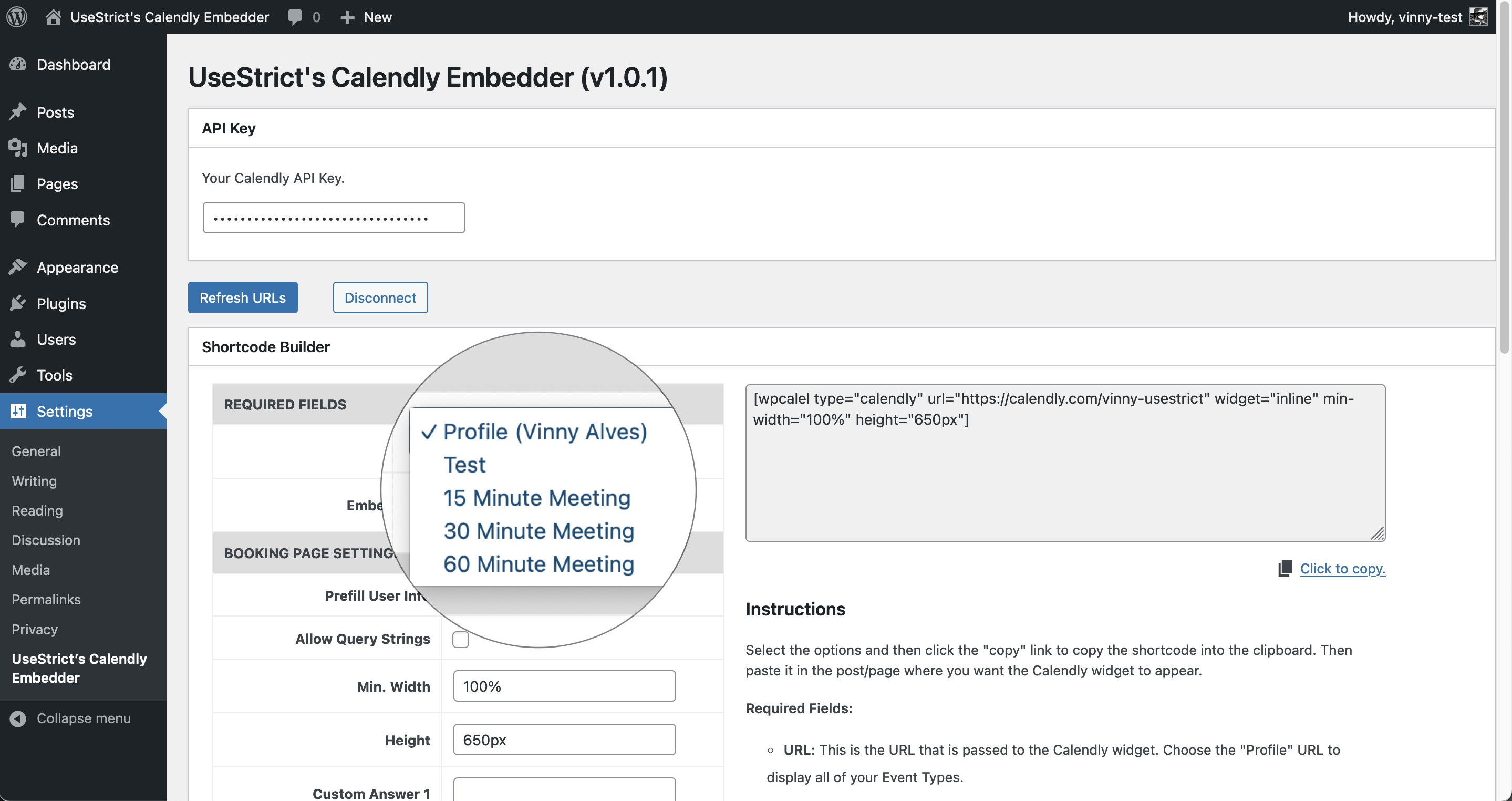This screenshot has width=1512, height=801.
Task: Click the REQUIRED FIELDS section header
Action: click(285, 404)
